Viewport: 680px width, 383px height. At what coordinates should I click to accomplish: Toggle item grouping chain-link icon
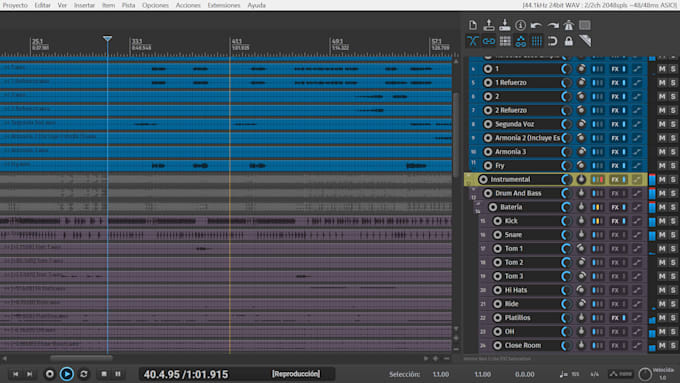(x=489, y=41)
